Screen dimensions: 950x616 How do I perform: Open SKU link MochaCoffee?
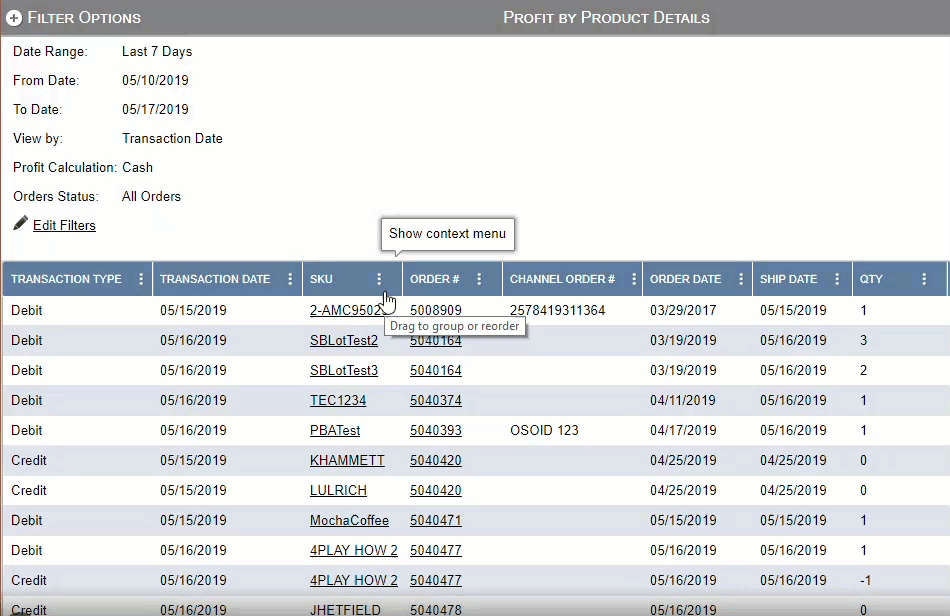(x=349, y=520)
